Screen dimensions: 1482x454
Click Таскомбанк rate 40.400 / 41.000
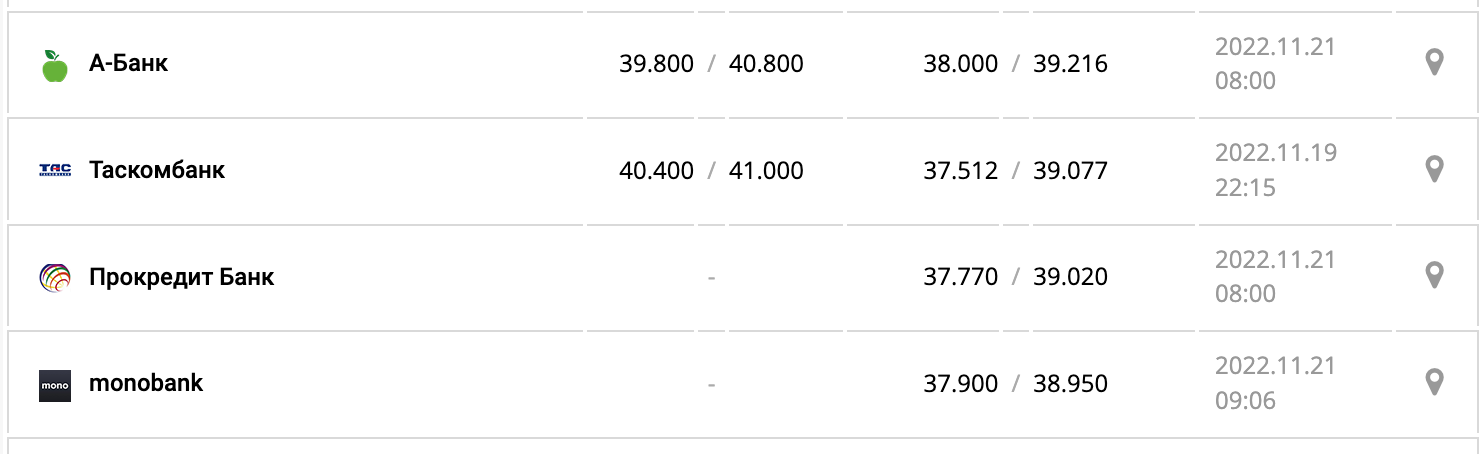click(x=711, y=171)
